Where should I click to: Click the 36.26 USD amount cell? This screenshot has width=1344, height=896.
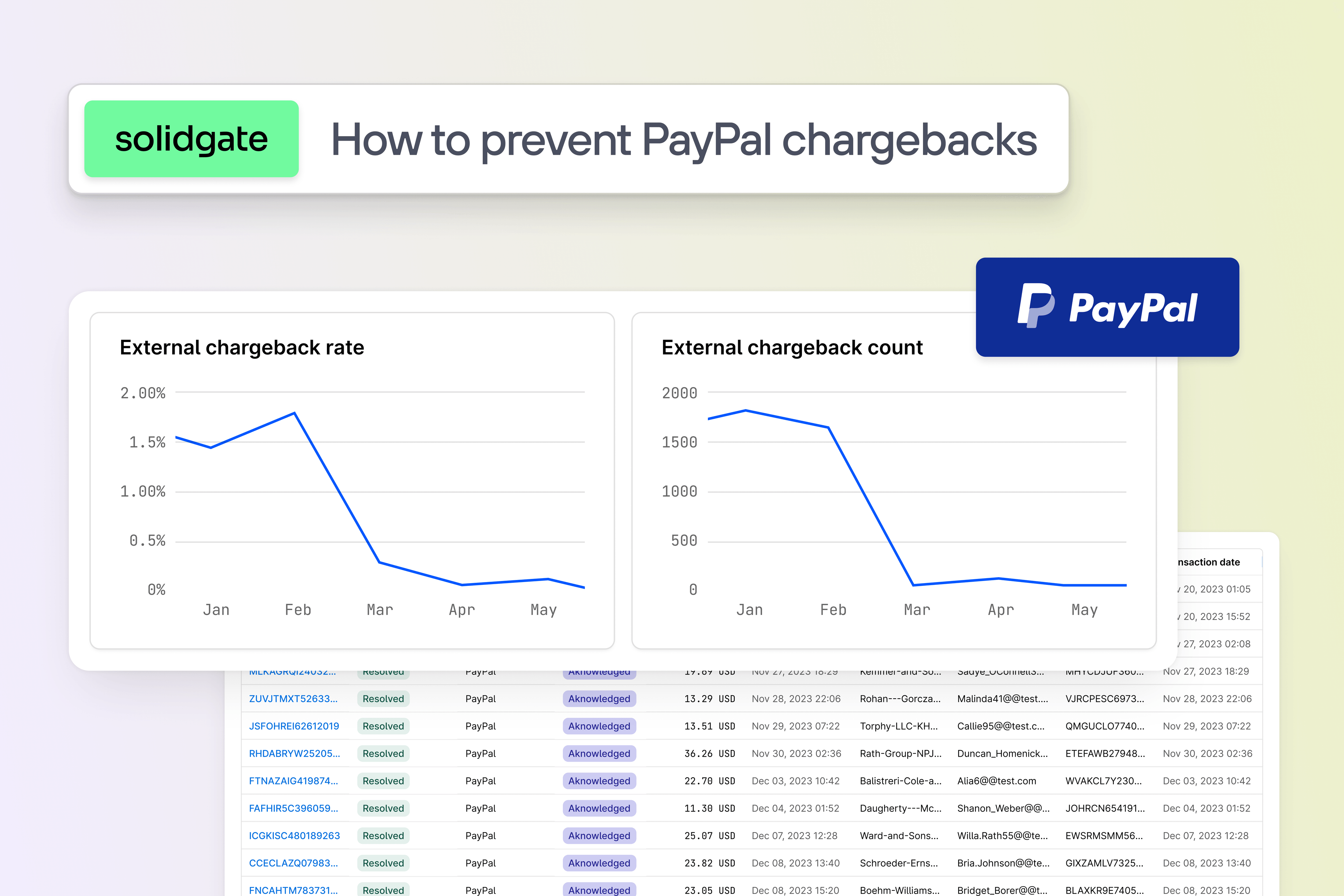click(710, 753)
